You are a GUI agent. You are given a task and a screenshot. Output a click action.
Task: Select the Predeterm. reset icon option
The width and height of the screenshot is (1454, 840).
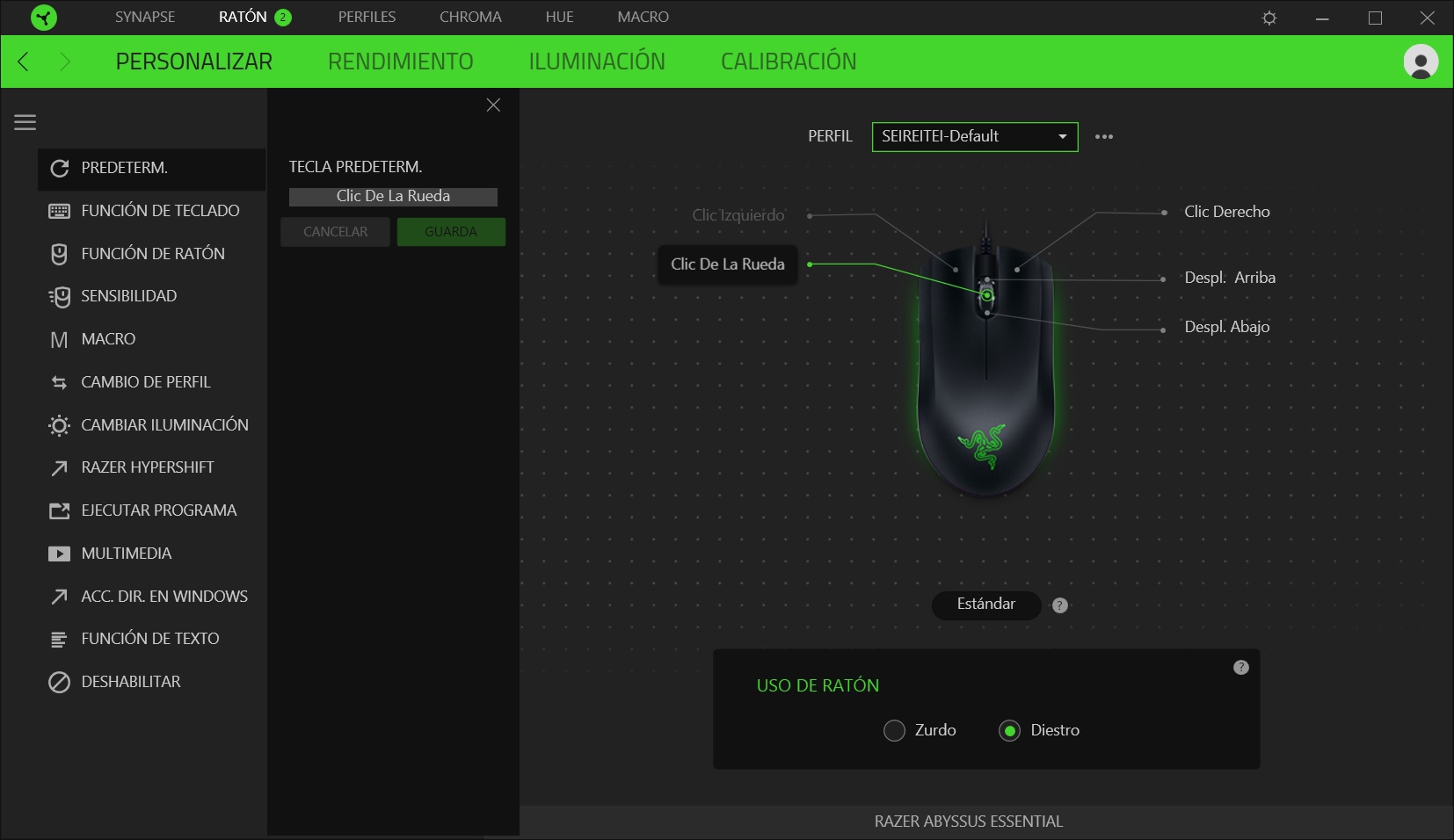[151, 168]
